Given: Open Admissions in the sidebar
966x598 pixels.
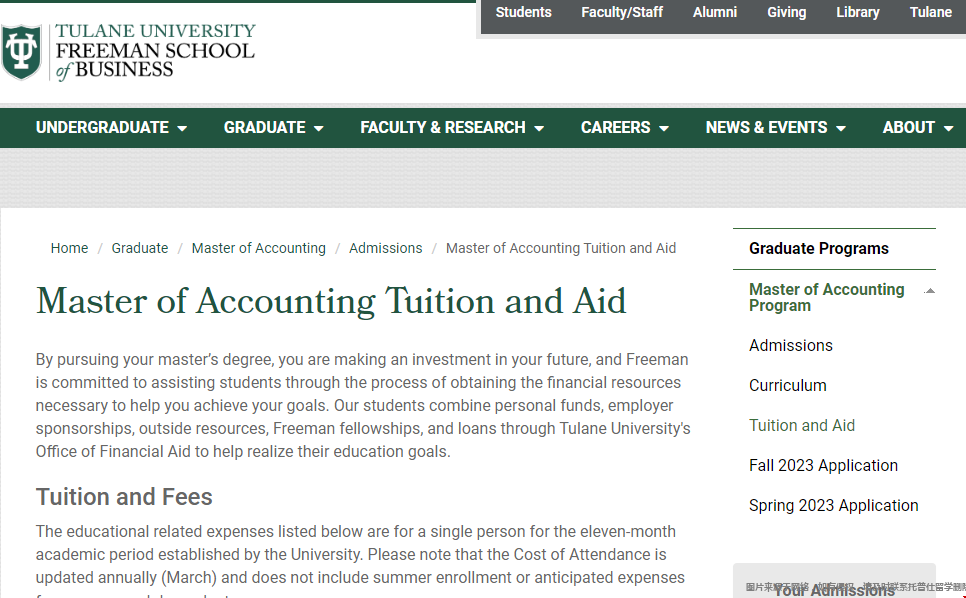Looking at the screenshot, I should [x=790, y=345].
